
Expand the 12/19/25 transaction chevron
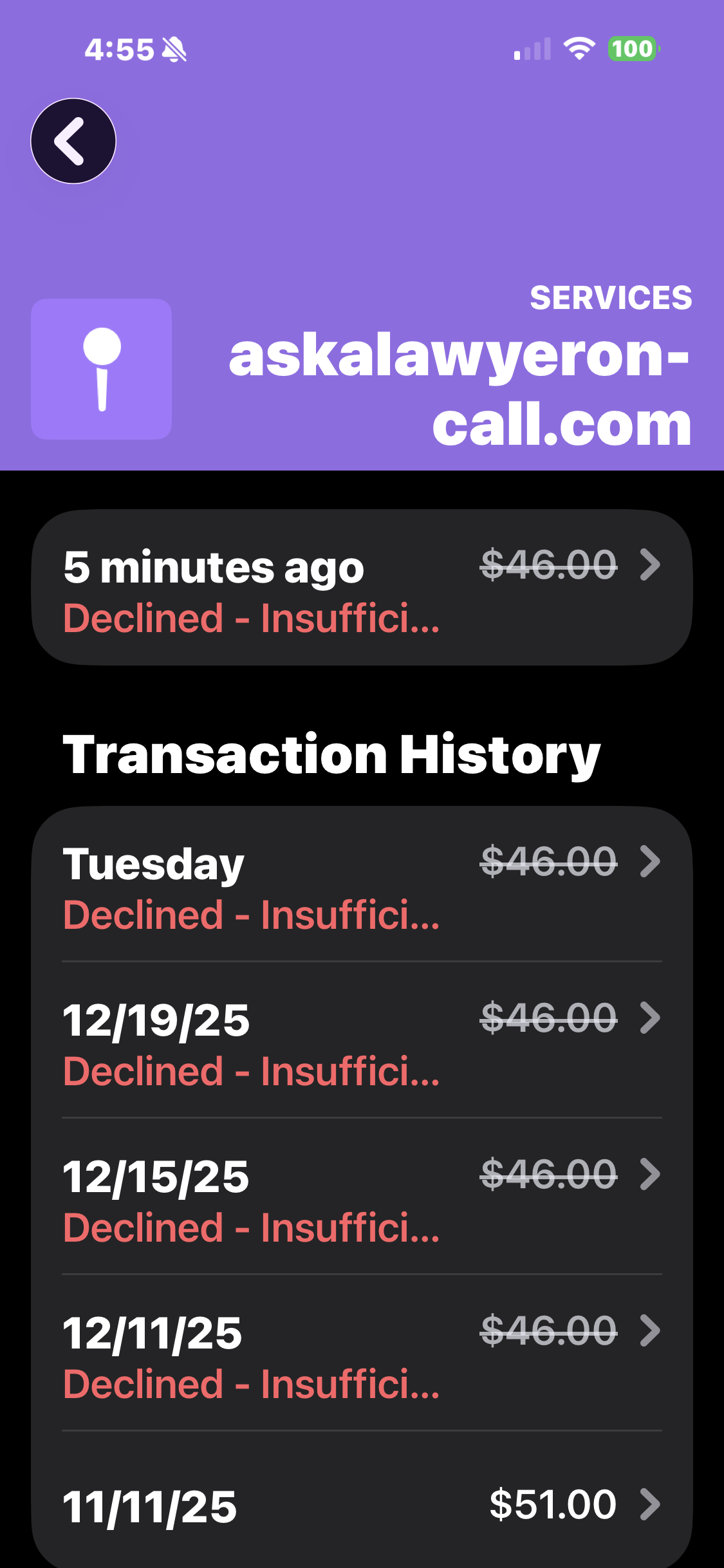point(650,1018)
